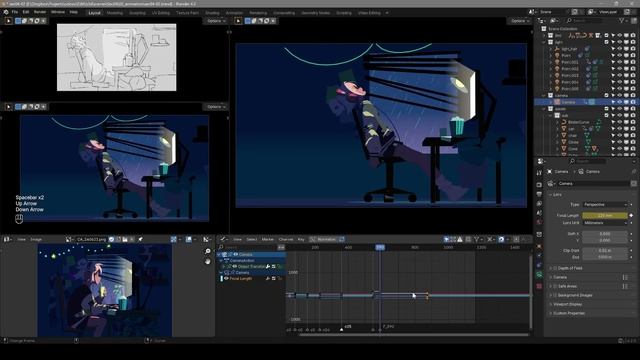Open the World properties tab
The height and width of the screenshot is (360, 640).
(539, 222)
